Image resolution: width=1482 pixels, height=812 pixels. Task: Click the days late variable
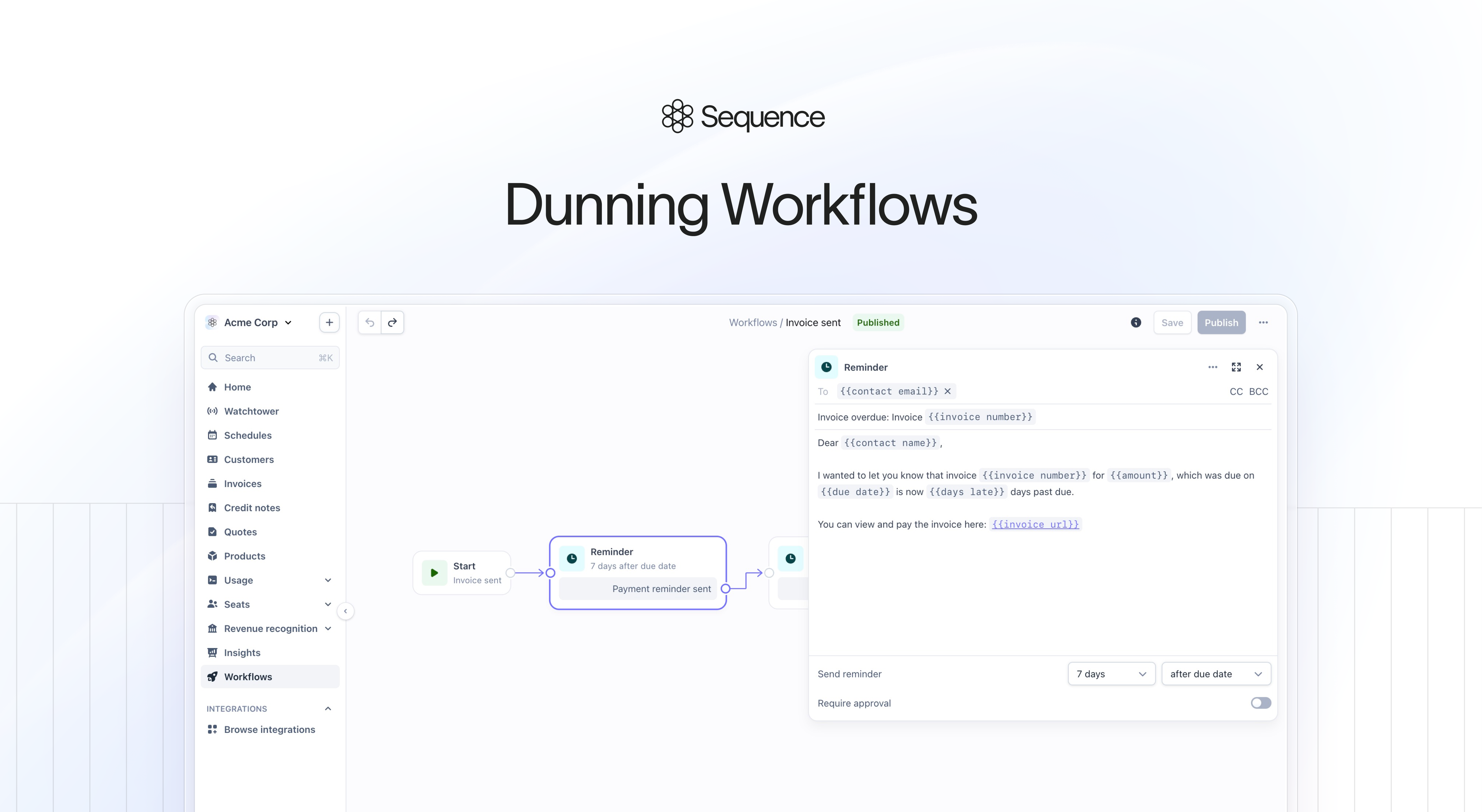pos(967,492)
